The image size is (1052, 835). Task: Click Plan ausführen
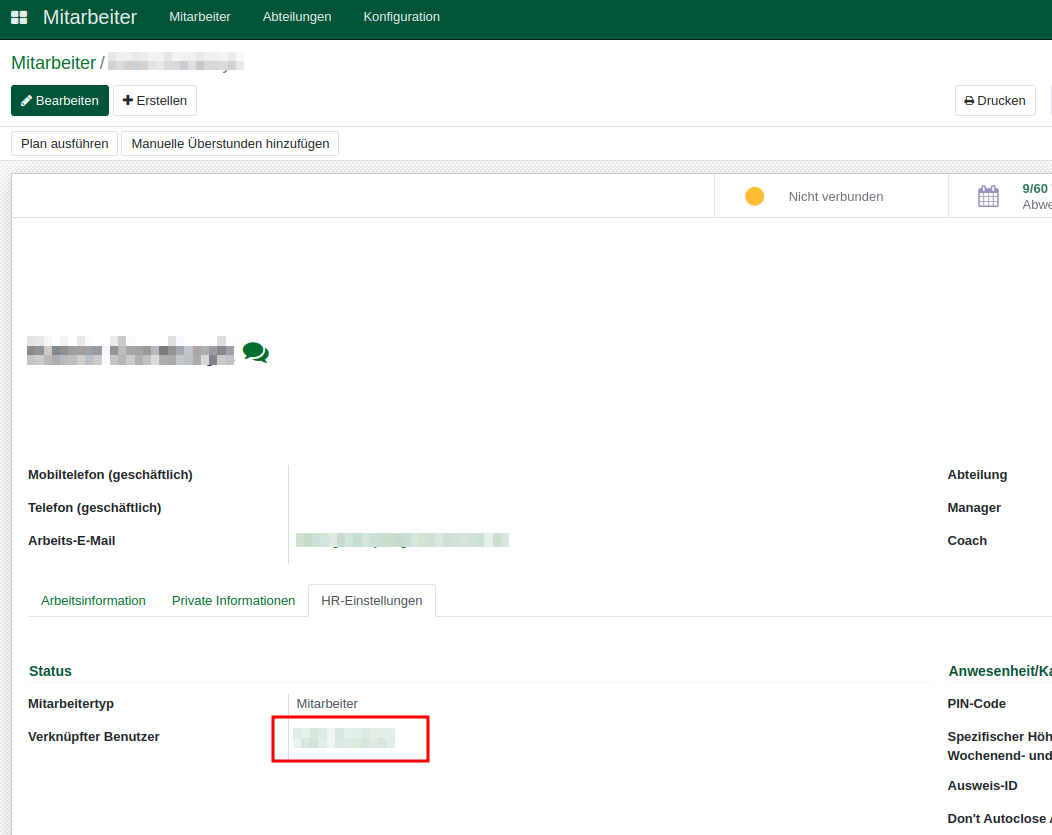click(64, 144)
